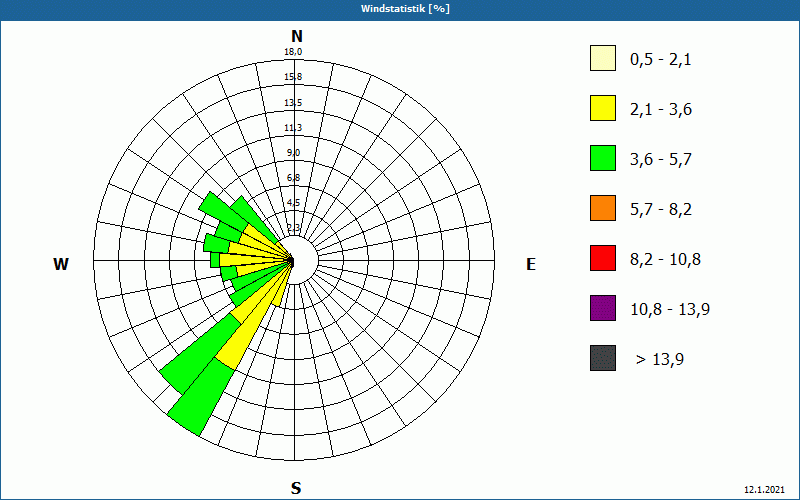The image size is (800, 500).
Task: Click the E compass label
Action: click(x=531, y=264)
